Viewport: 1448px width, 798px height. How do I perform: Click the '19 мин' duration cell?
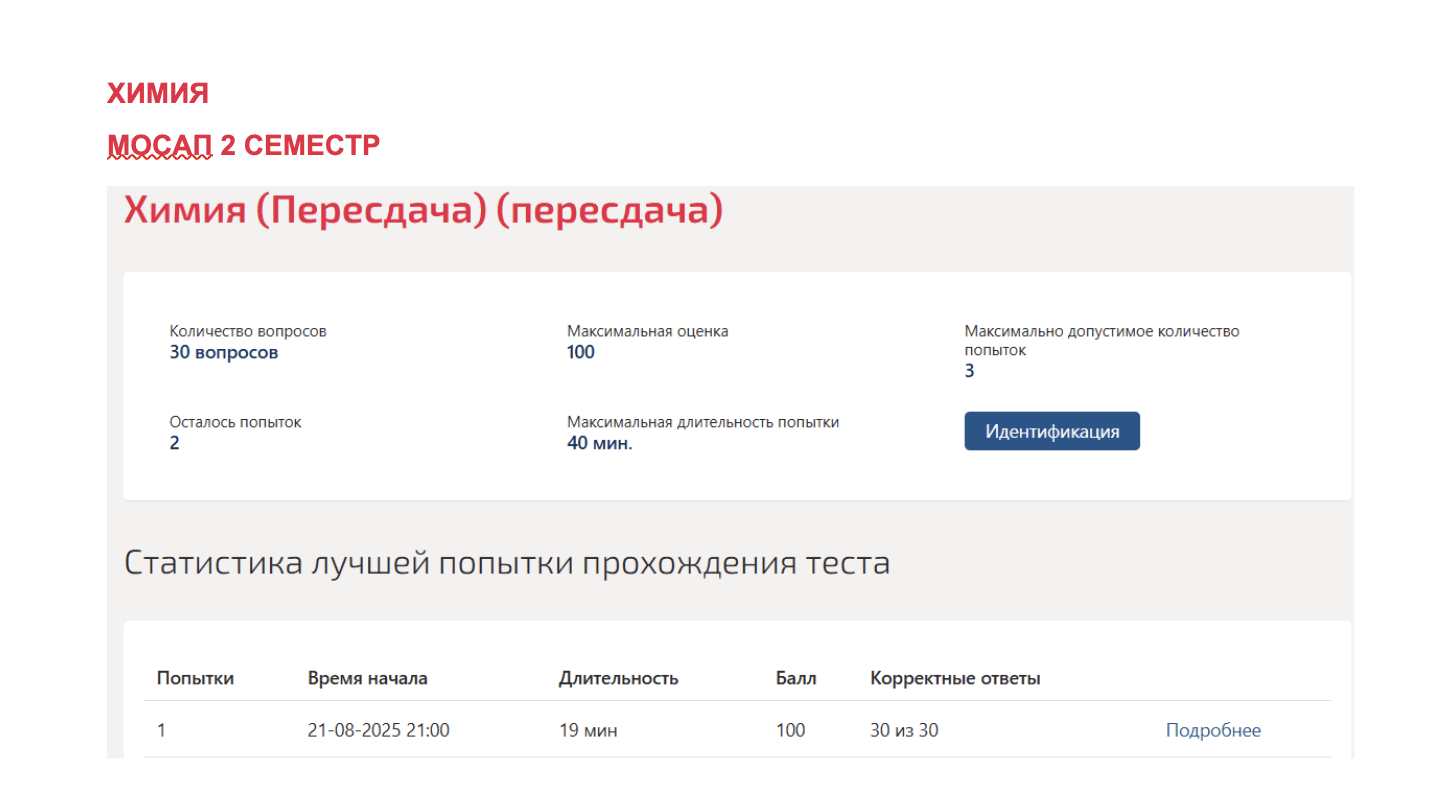(588, 730)
